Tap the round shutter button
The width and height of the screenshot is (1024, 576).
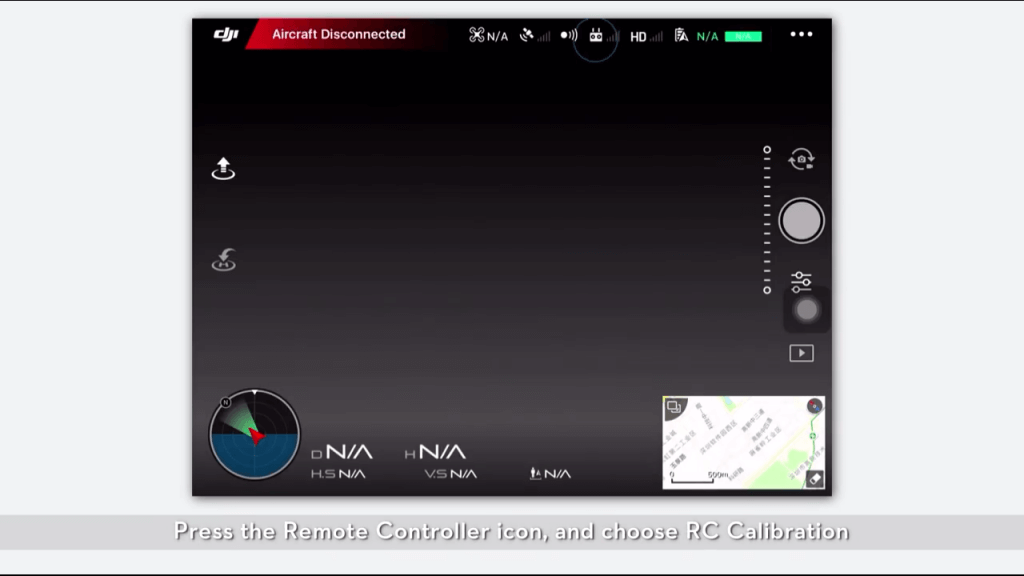[801, 221]
